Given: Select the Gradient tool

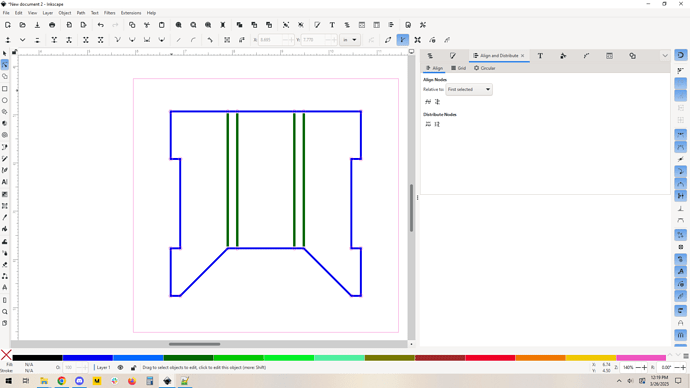Looking at the screenshot, I should click(5, 194).
